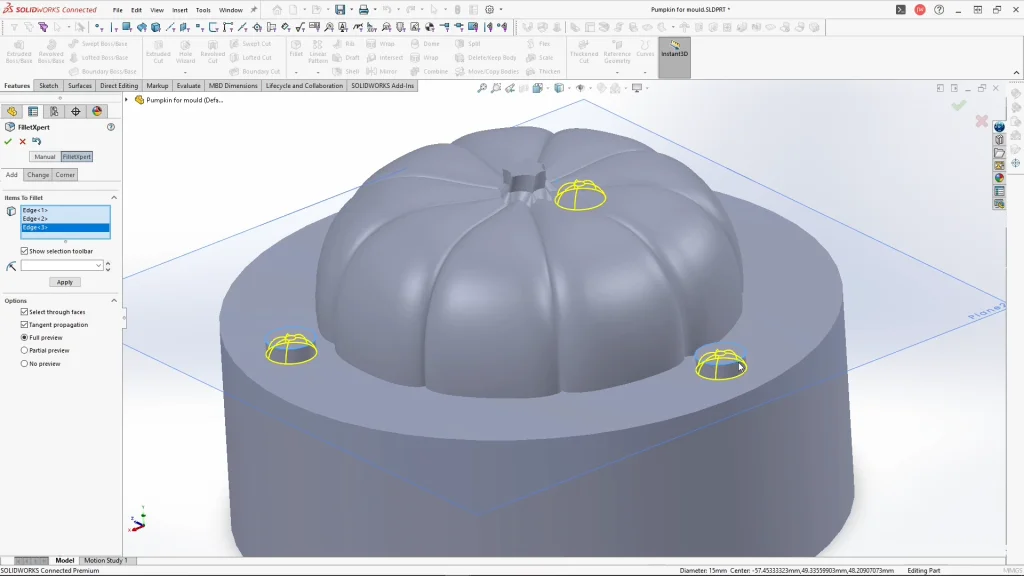Accept the FilletXpert with green checkmark
Screen dimensions: 1024x576
tap(8, 141)
